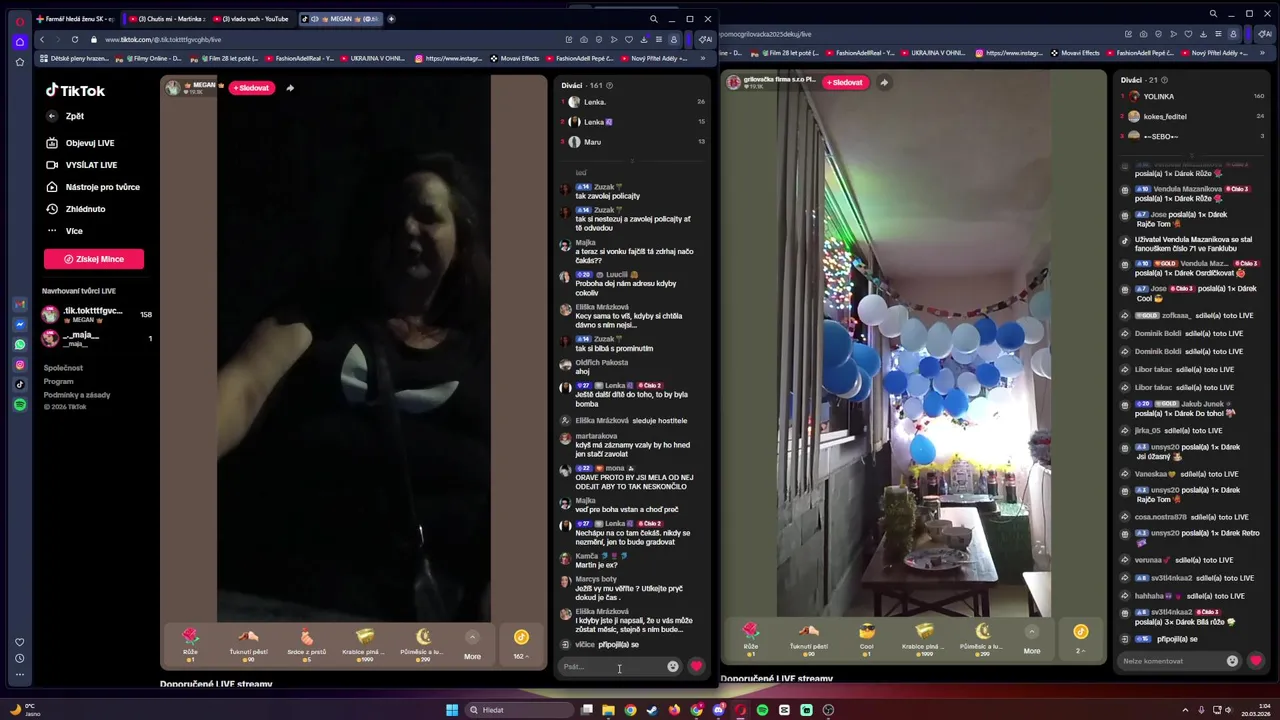This screenshot has width=1280, height=720.
Task: Open the Diváci 161 info icon
Action: [609, 86]
